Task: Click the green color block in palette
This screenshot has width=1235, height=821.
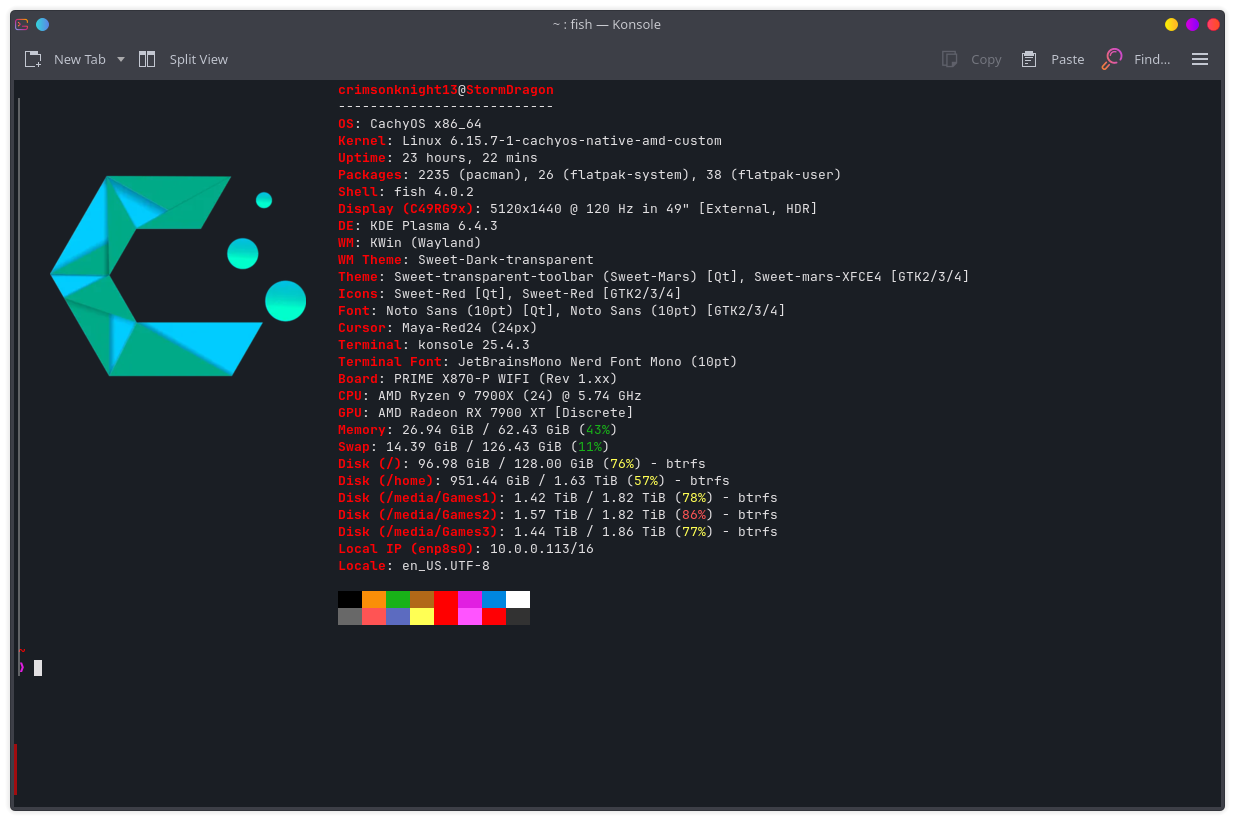Action: [398, 599]
